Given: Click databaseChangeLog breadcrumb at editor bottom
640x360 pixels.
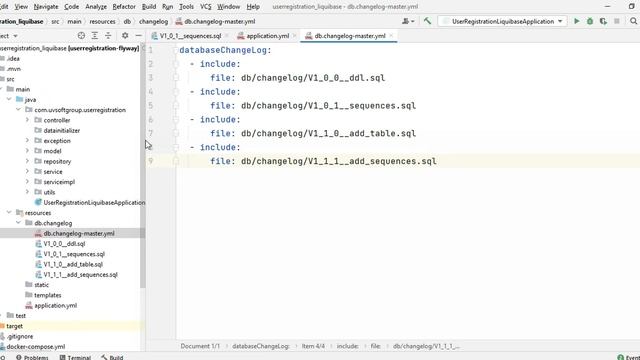Looking at the screenshot, I should click(261, 346).
